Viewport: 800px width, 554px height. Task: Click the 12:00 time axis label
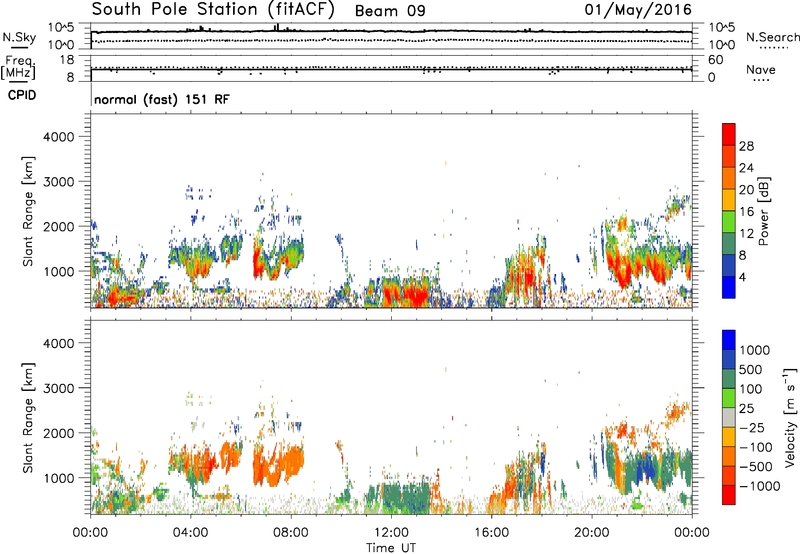point(391,533)
